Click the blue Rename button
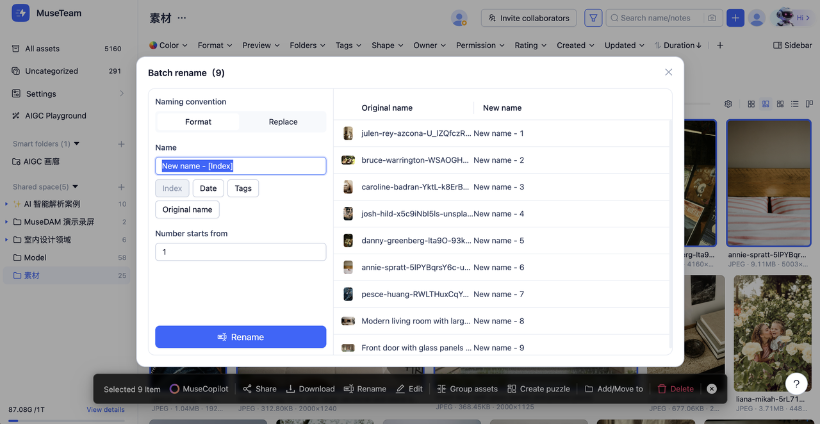The width and height of the screenshot is (820, 424). click(240, 337)
